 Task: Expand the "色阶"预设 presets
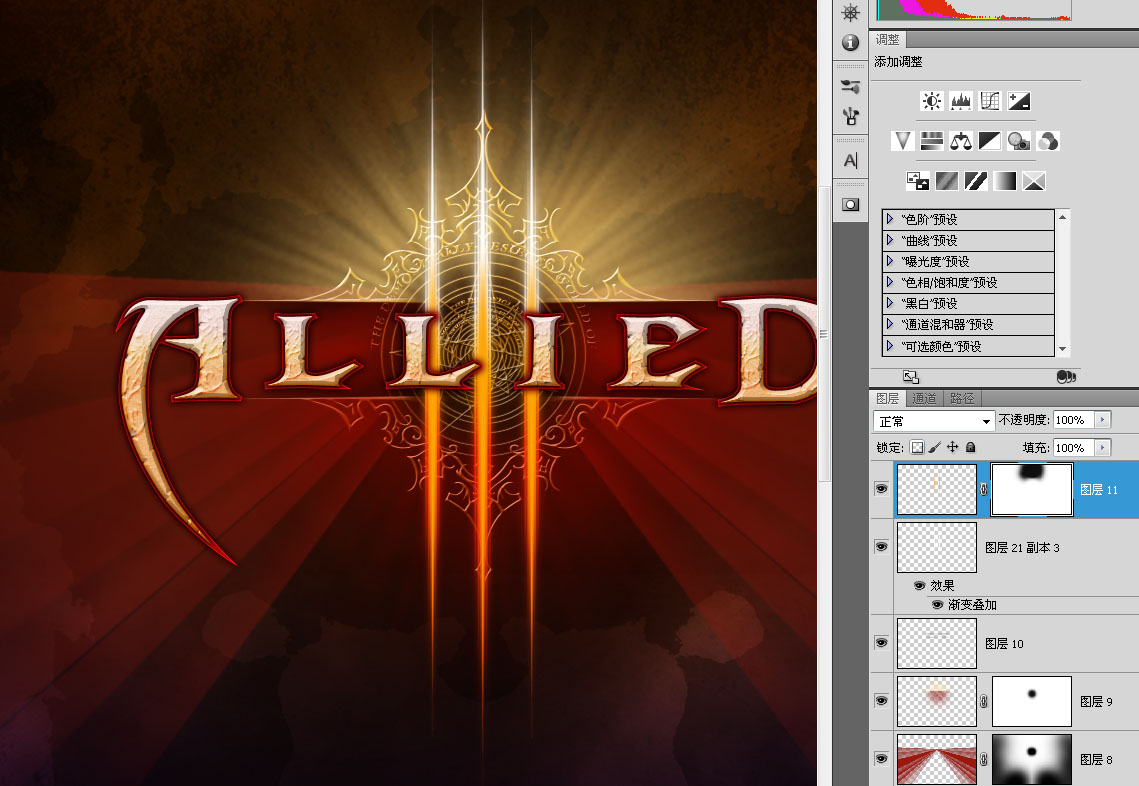pyautogui.click(x=890, y=219)
